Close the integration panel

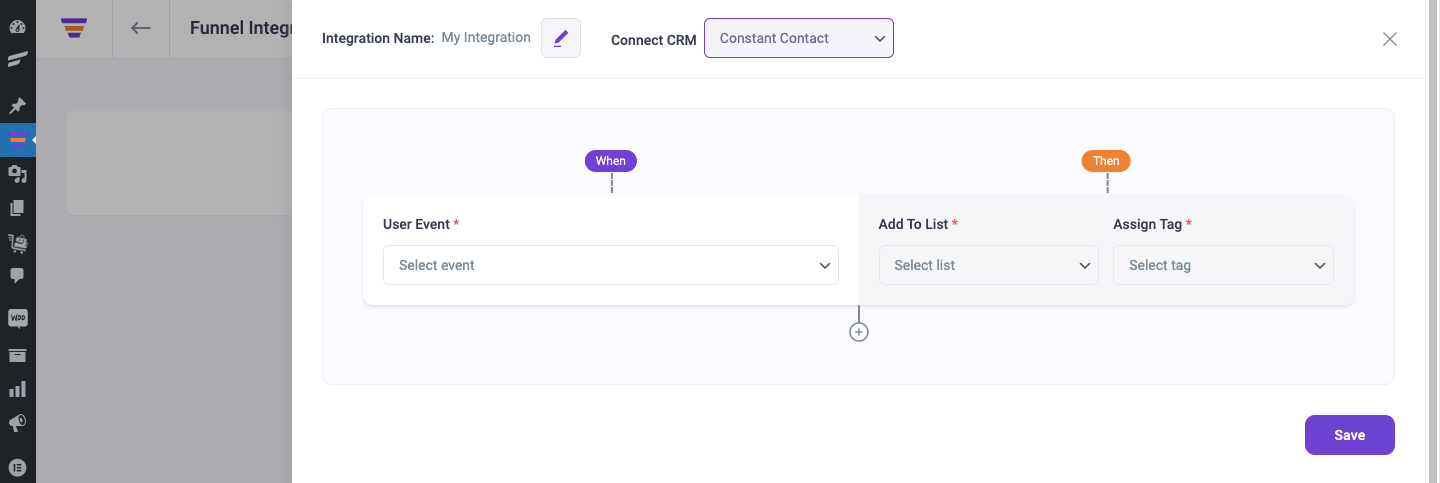[x=1390, y=39]
